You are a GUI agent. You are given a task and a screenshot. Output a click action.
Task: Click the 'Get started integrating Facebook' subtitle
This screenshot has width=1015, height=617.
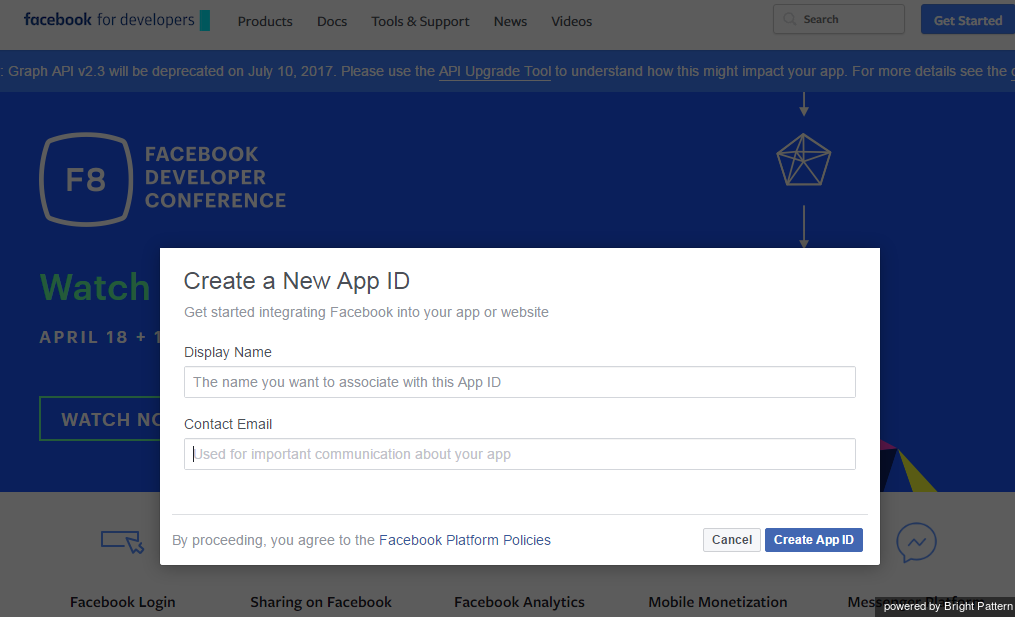pos(366,312)
